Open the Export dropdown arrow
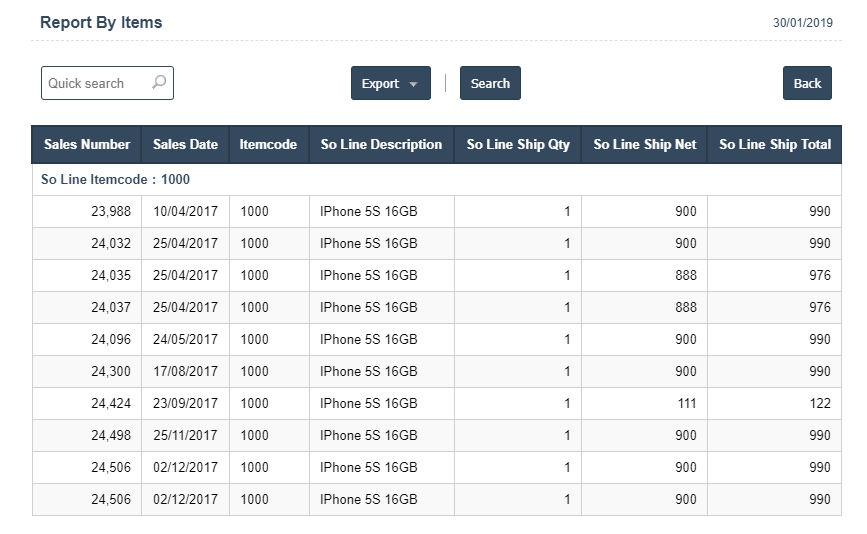867x534 pixels. pos(413,84)
